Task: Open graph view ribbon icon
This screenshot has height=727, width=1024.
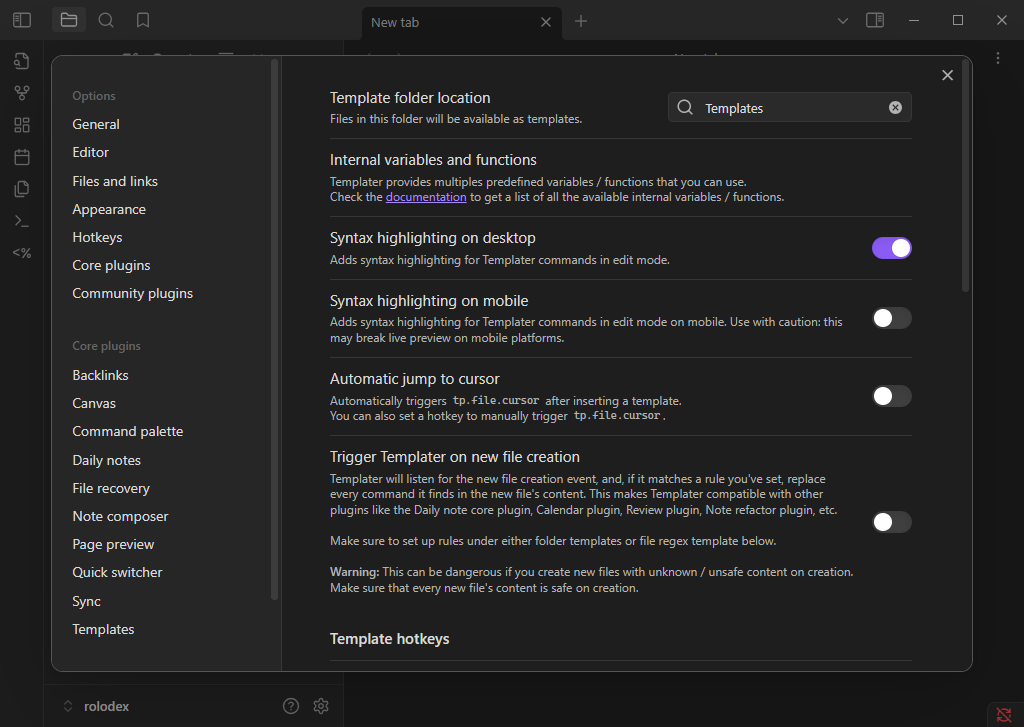Action: point(22,93)
